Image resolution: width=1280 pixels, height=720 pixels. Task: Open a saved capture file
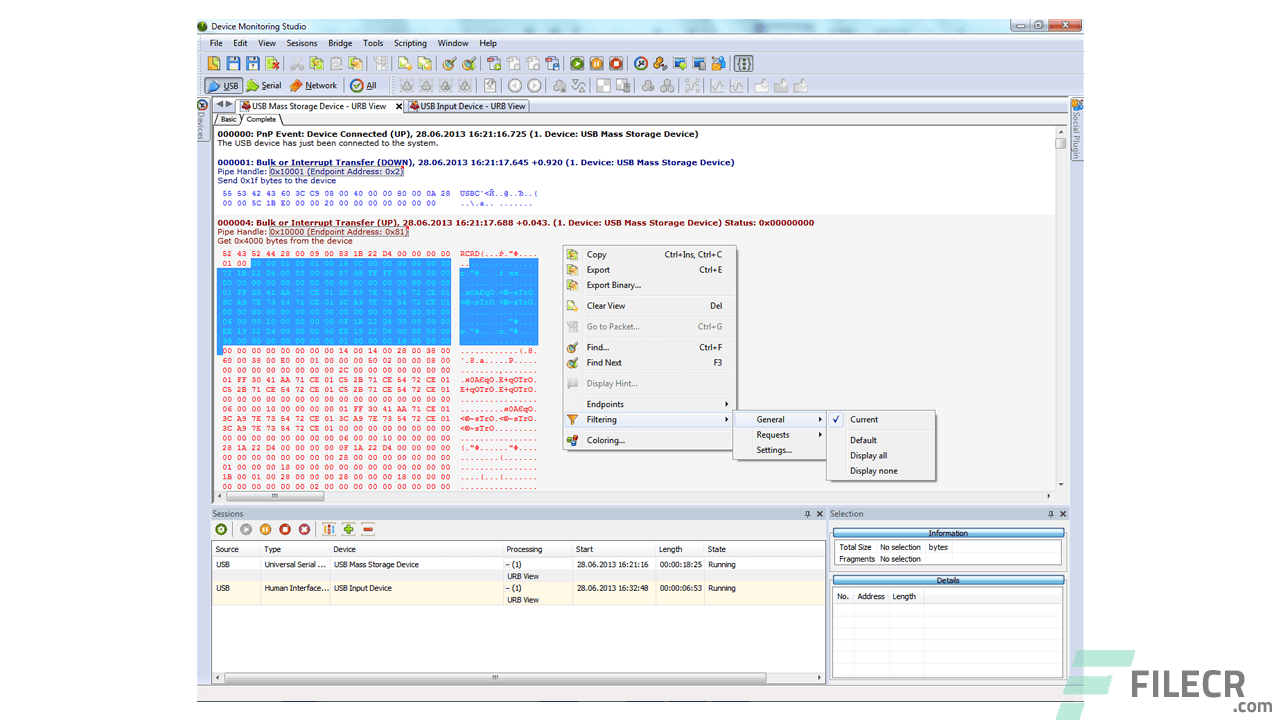click(x=213, y=63)
